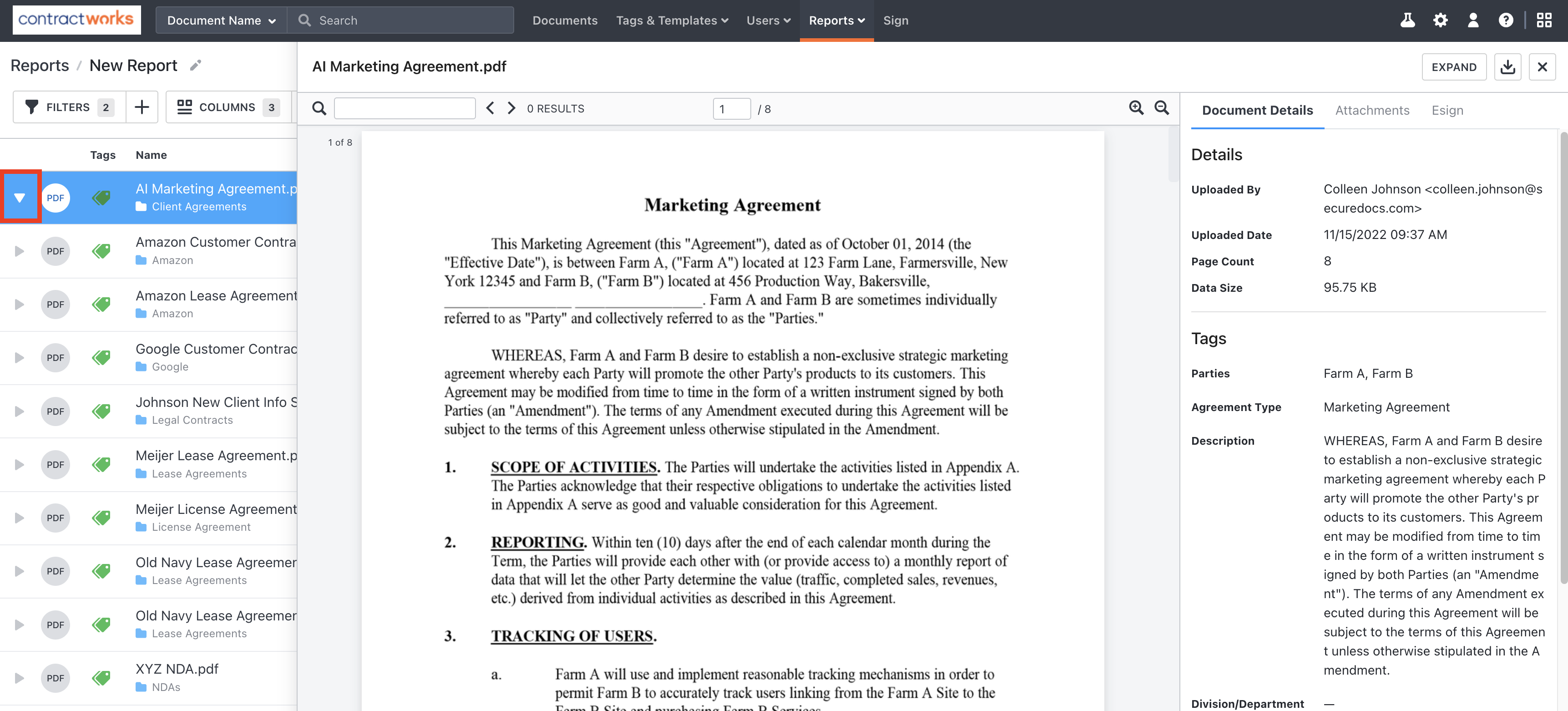This screenshot has height=711, width=1568.
Task: Expand the Johnson New Client Info row
Action: pos(20,411)
